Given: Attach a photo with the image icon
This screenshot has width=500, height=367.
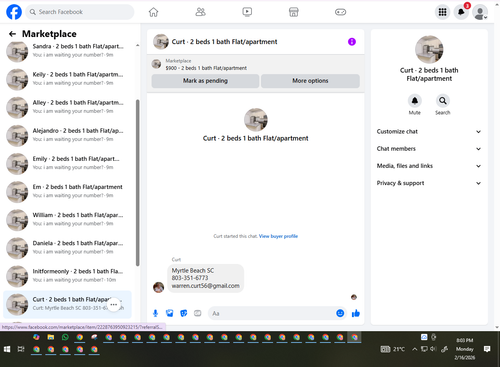Looking at the screenshot, I should click(x=170, y=313).
